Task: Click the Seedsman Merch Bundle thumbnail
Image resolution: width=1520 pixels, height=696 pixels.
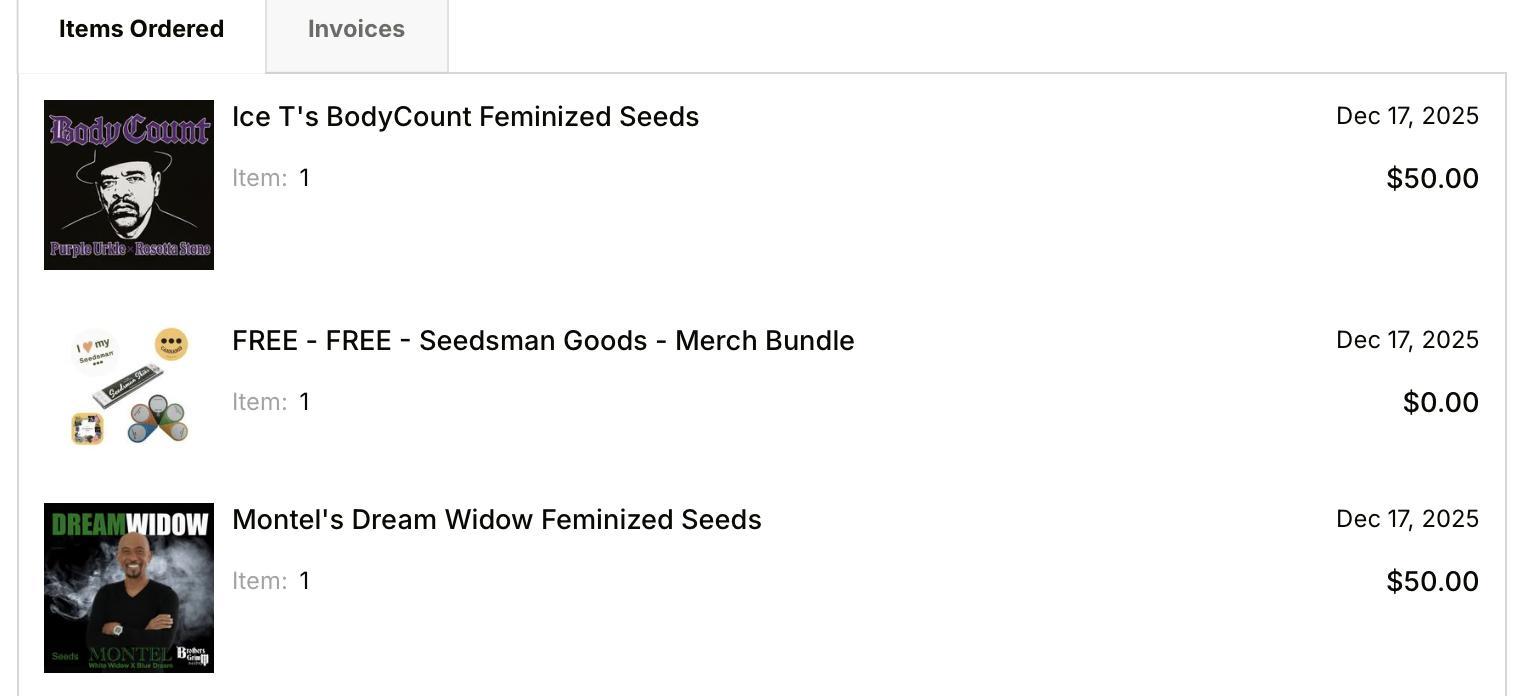Action: (x=129, y=386)
